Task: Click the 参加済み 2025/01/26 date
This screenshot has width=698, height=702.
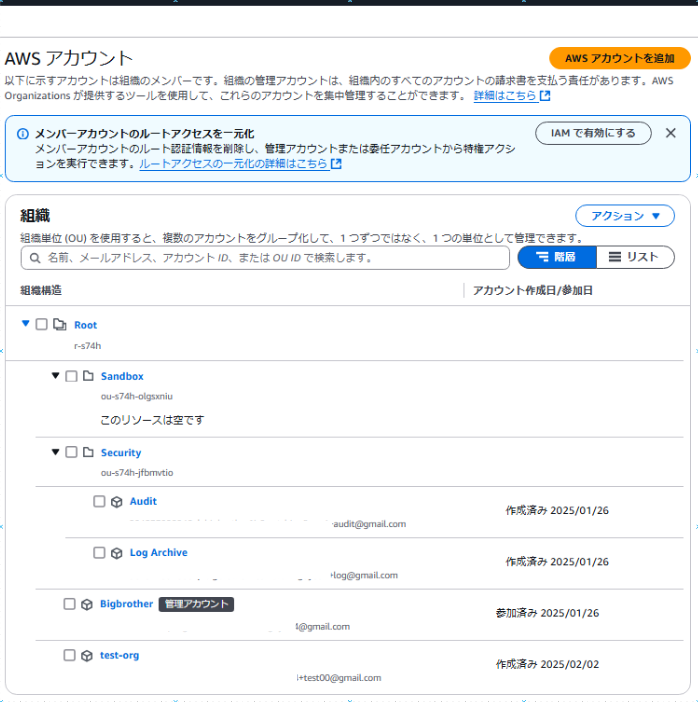Action: point(547,613)
